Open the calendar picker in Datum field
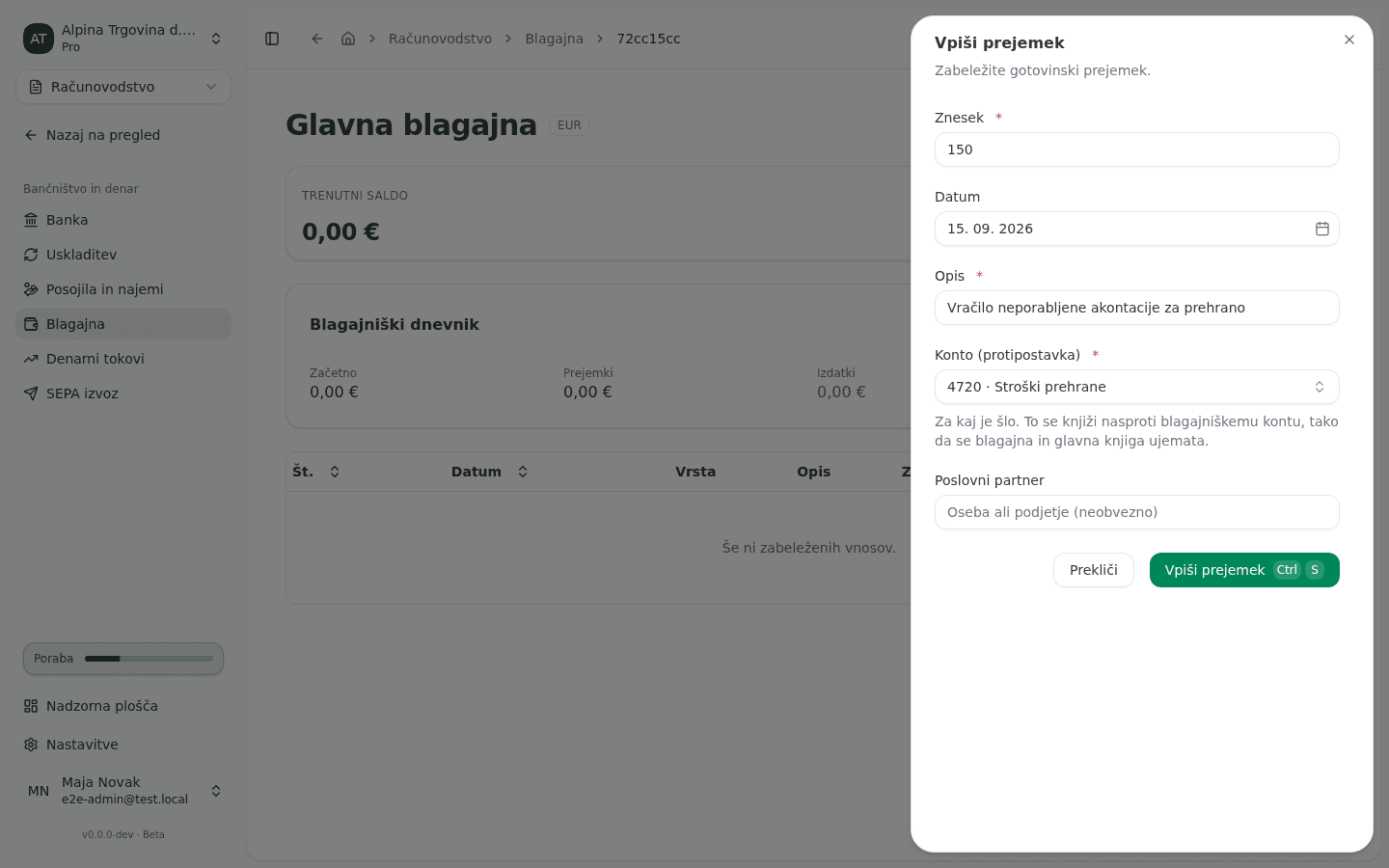 tap(1322, 229)
